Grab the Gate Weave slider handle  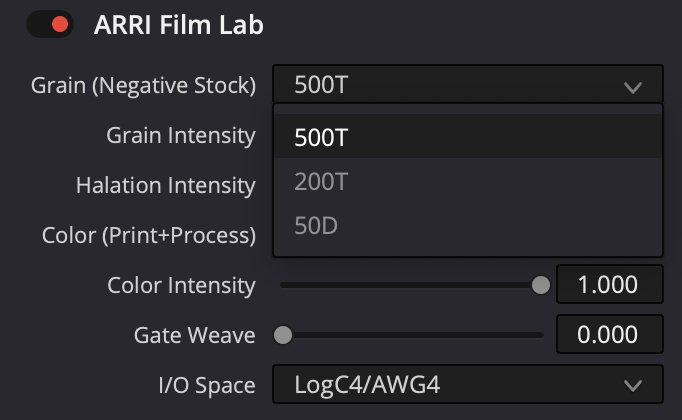(x=283, y=335)
